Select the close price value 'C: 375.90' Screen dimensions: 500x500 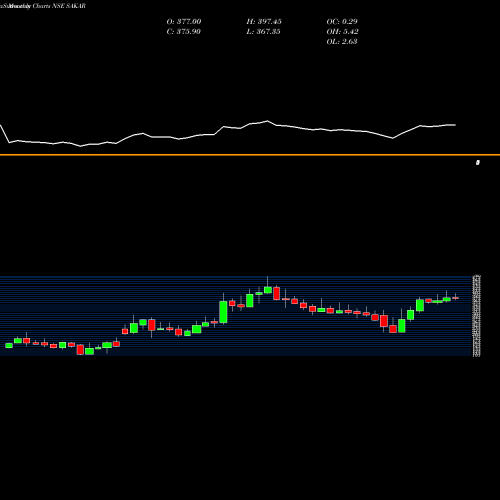pos(183,31)
